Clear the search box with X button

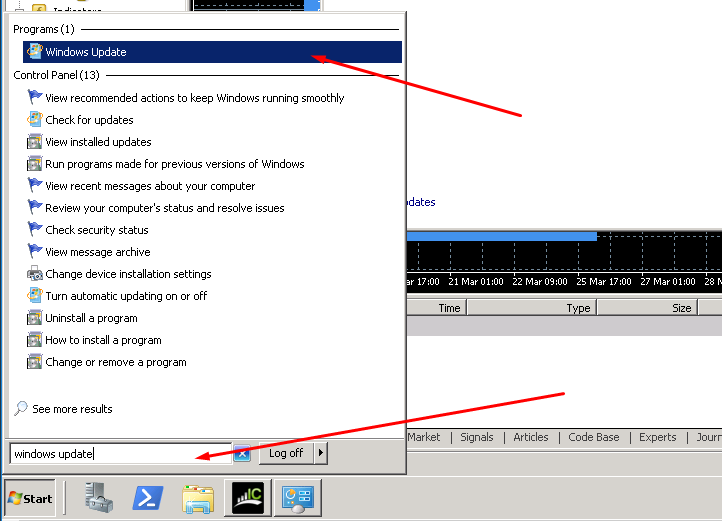coord(242,454)
